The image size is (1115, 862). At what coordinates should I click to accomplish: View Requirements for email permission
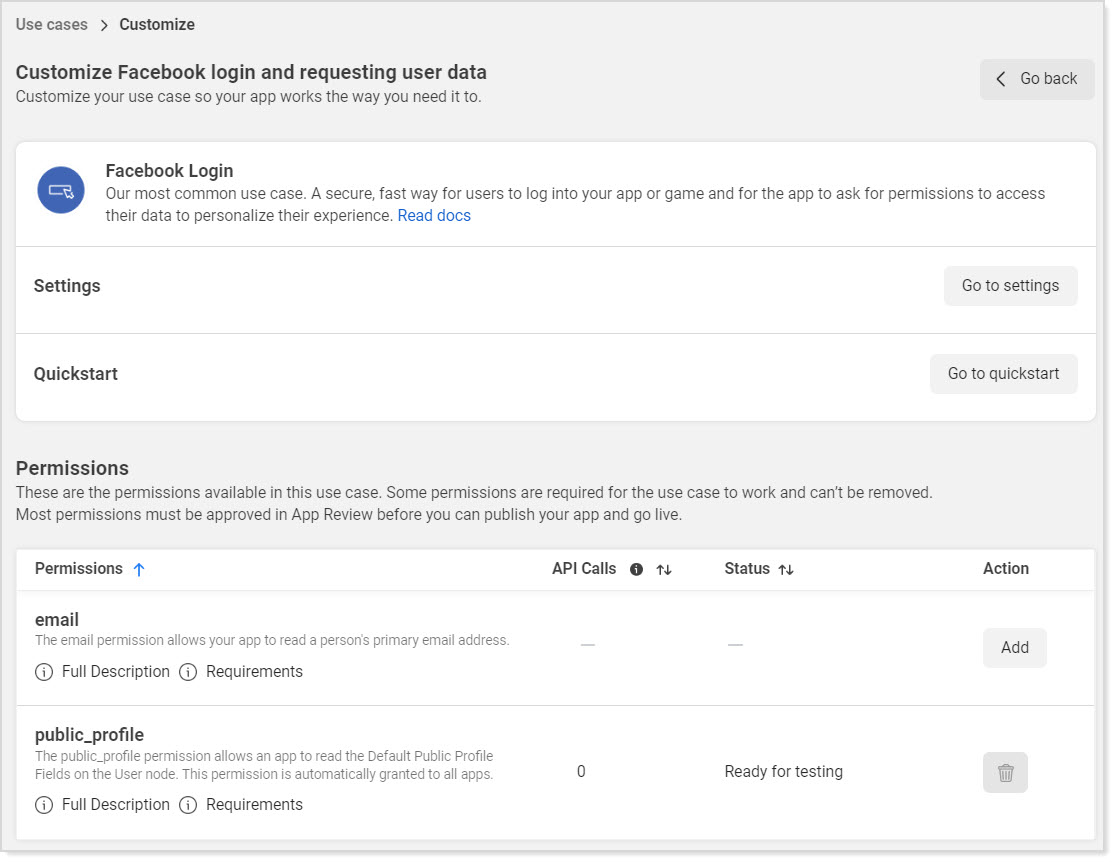[255, 672]
